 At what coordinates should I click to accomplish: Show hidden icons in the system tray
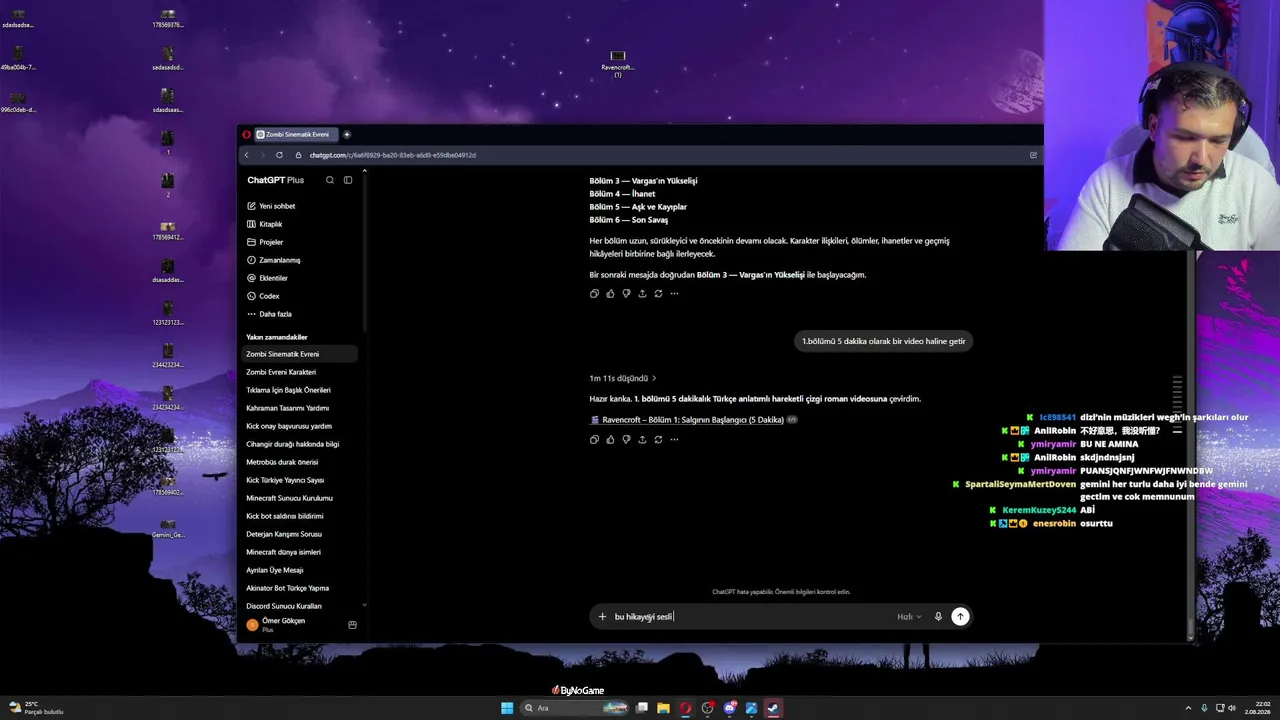[1188, 708]
